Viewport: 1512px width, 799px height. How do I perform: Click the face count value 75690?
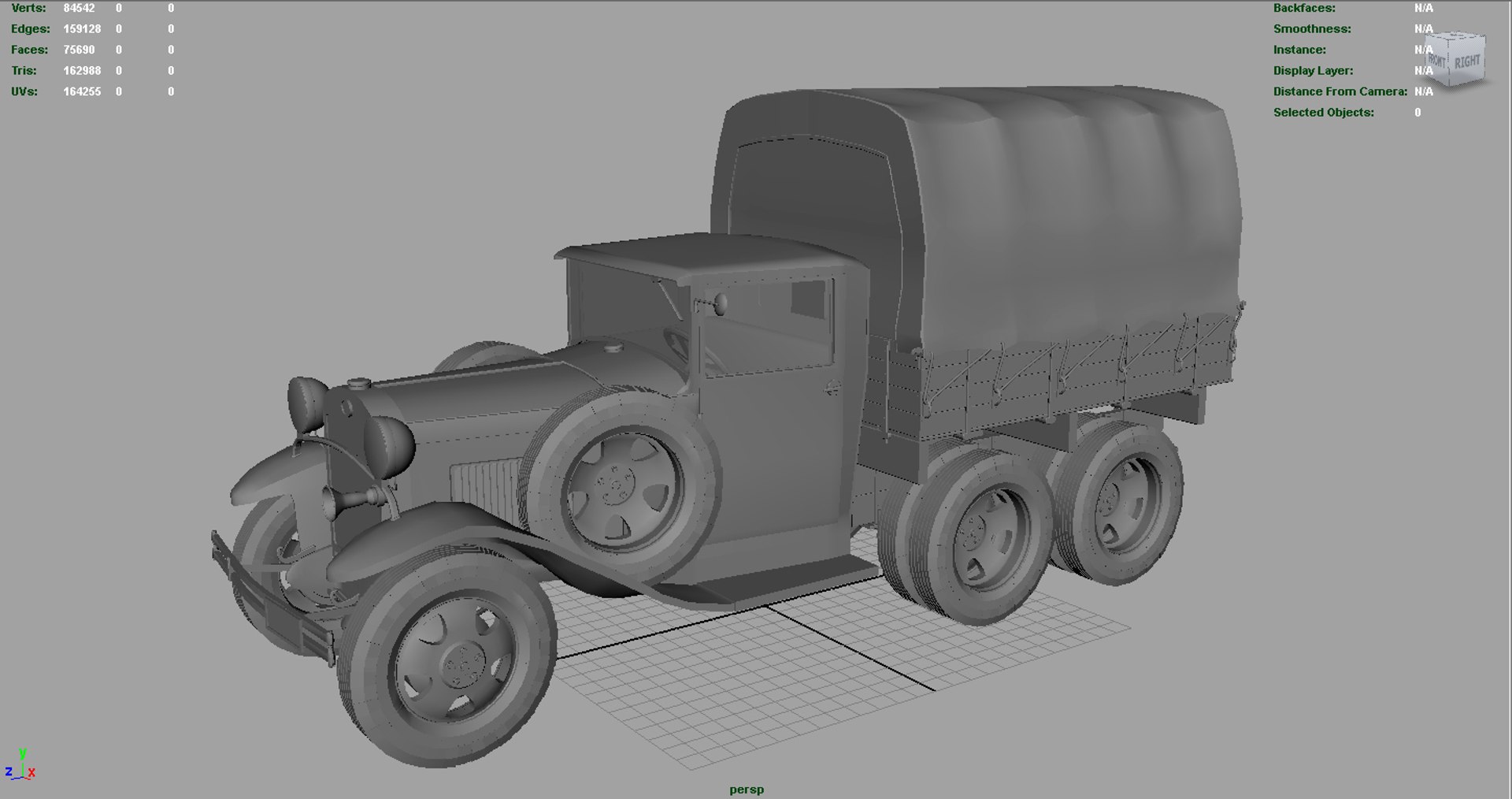(x=79, y=50)
